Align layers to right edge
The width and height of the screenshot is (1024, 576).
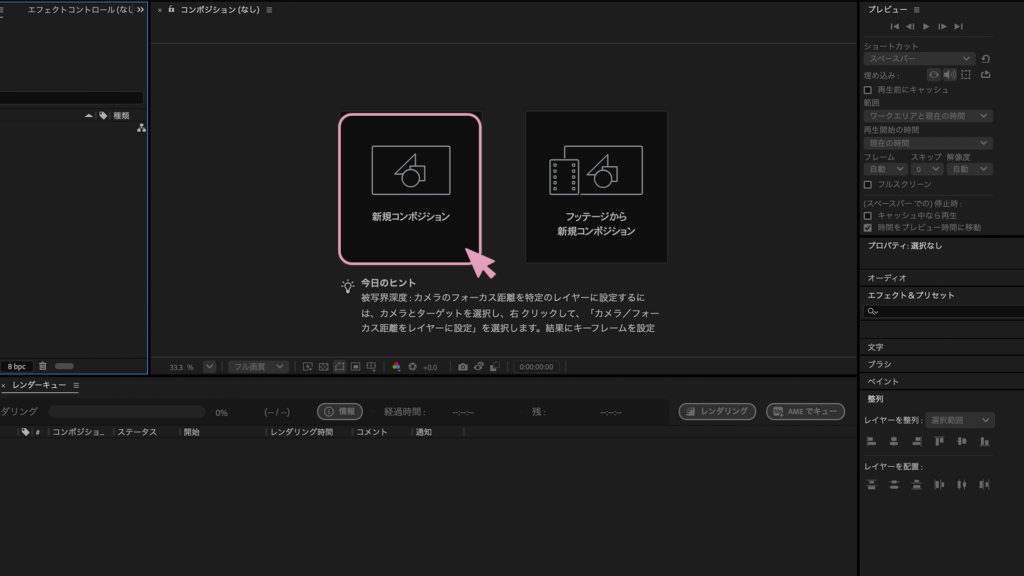coord(917,442)
